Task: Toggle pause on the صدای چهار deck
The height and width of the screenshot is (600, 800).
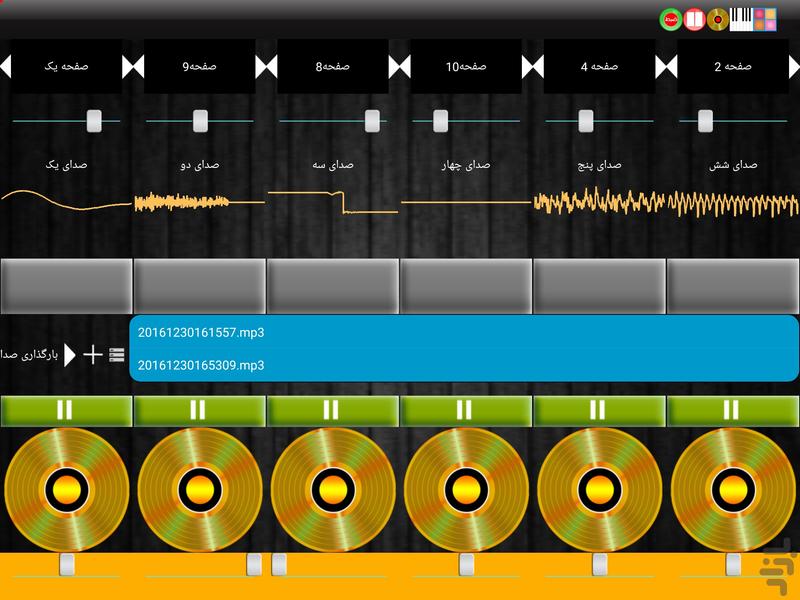Action: tap(465, 410)
